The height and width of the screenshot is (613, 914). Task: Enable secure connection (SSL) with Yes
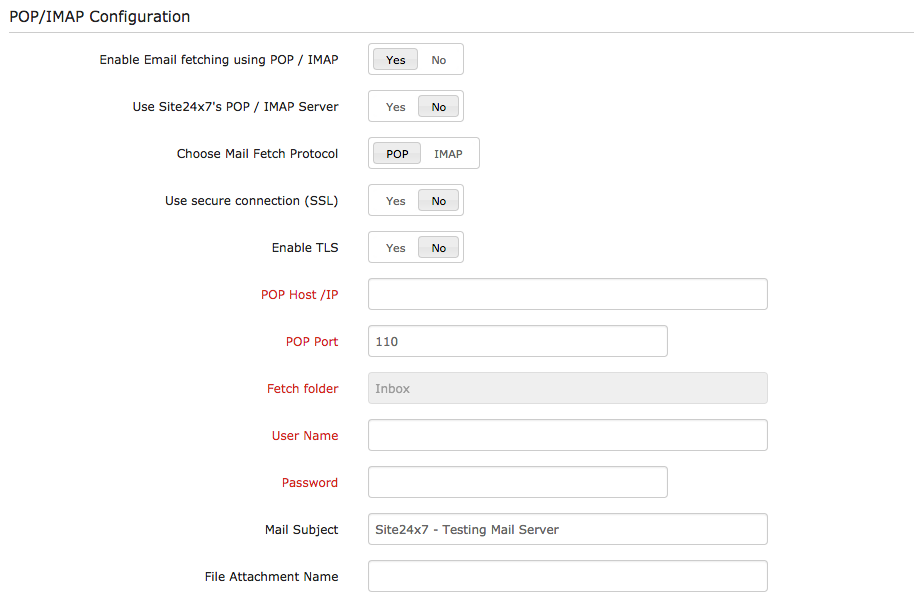(x=396, y=201)
